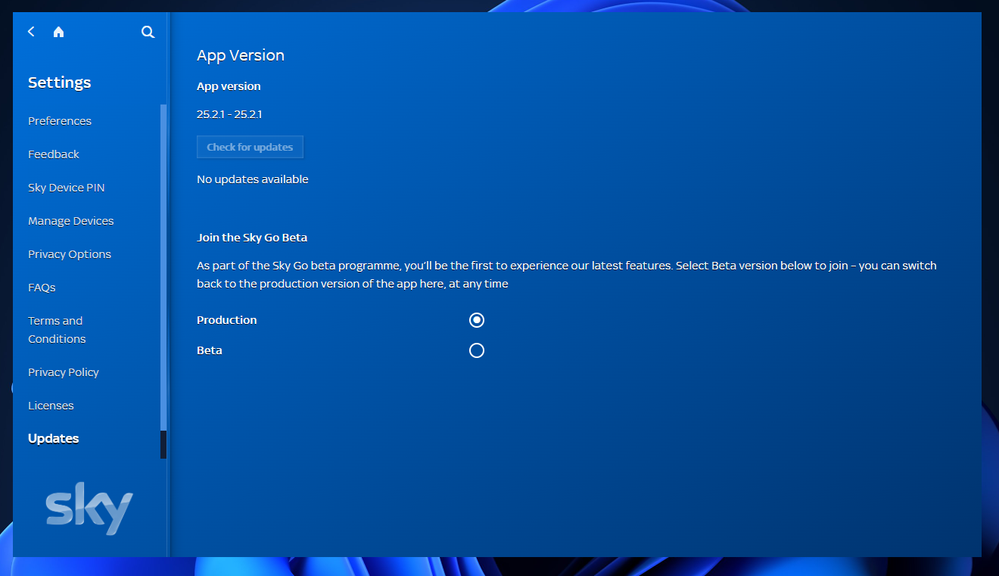The width and height of the screenshot is (999, 576).
Task: Select the Beta radio button
Action: (x=477, y=351)
